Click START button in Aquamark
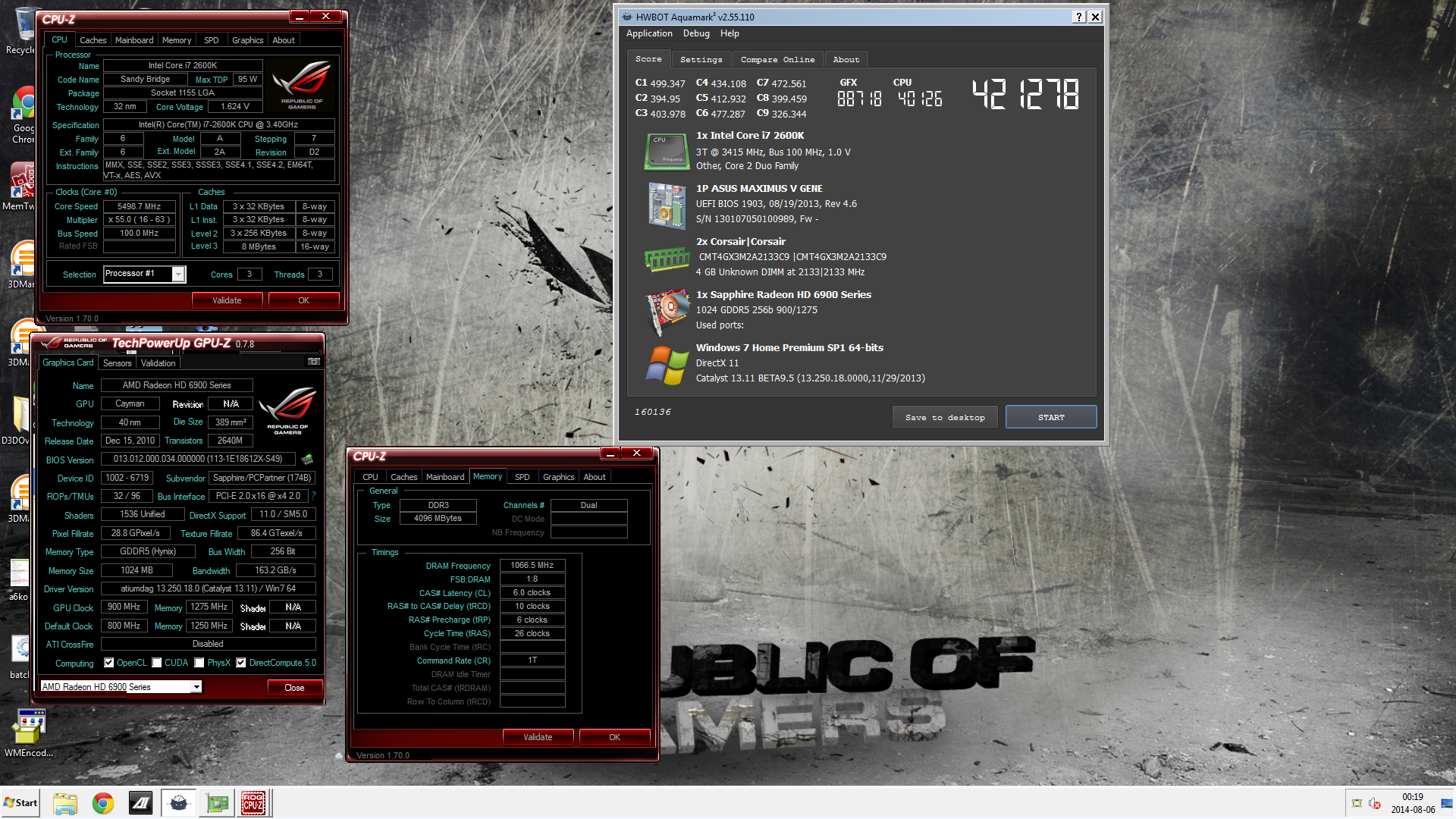The image size is (1456, 819). point(1051,417)
